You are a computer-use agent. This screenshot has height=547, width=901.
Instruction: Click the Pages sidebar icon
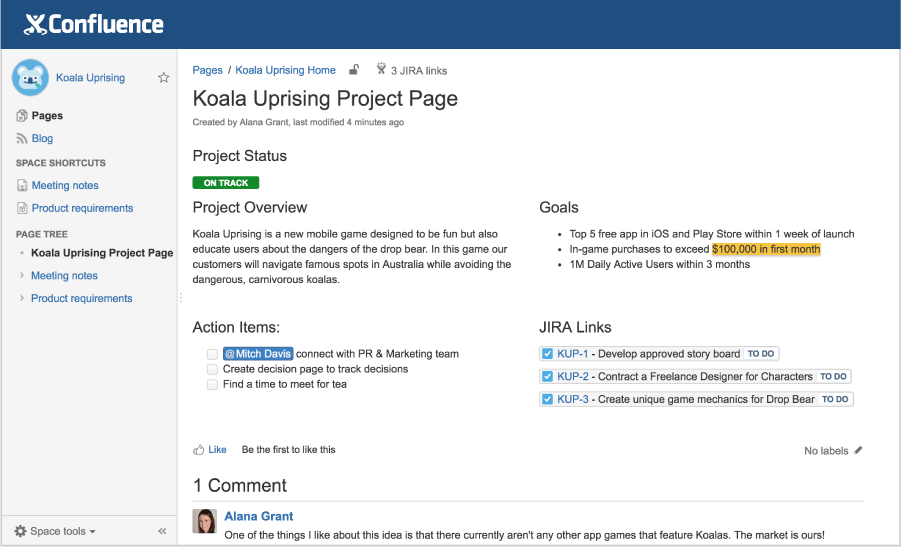click(22, 115)
